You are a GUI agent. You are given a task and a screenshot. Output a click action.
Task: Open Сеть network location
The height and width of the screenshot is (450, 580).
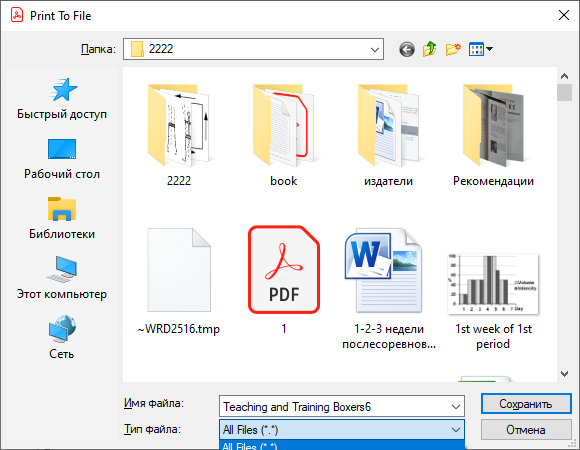click(62, 337)
